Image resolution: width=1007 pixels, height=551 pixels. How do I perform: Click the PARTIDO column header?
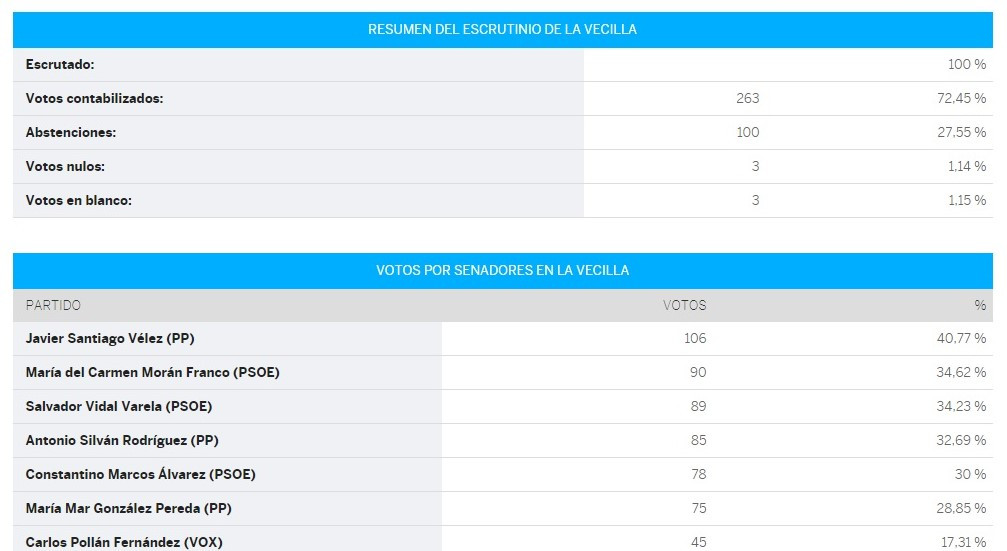[x=53, y=305]
